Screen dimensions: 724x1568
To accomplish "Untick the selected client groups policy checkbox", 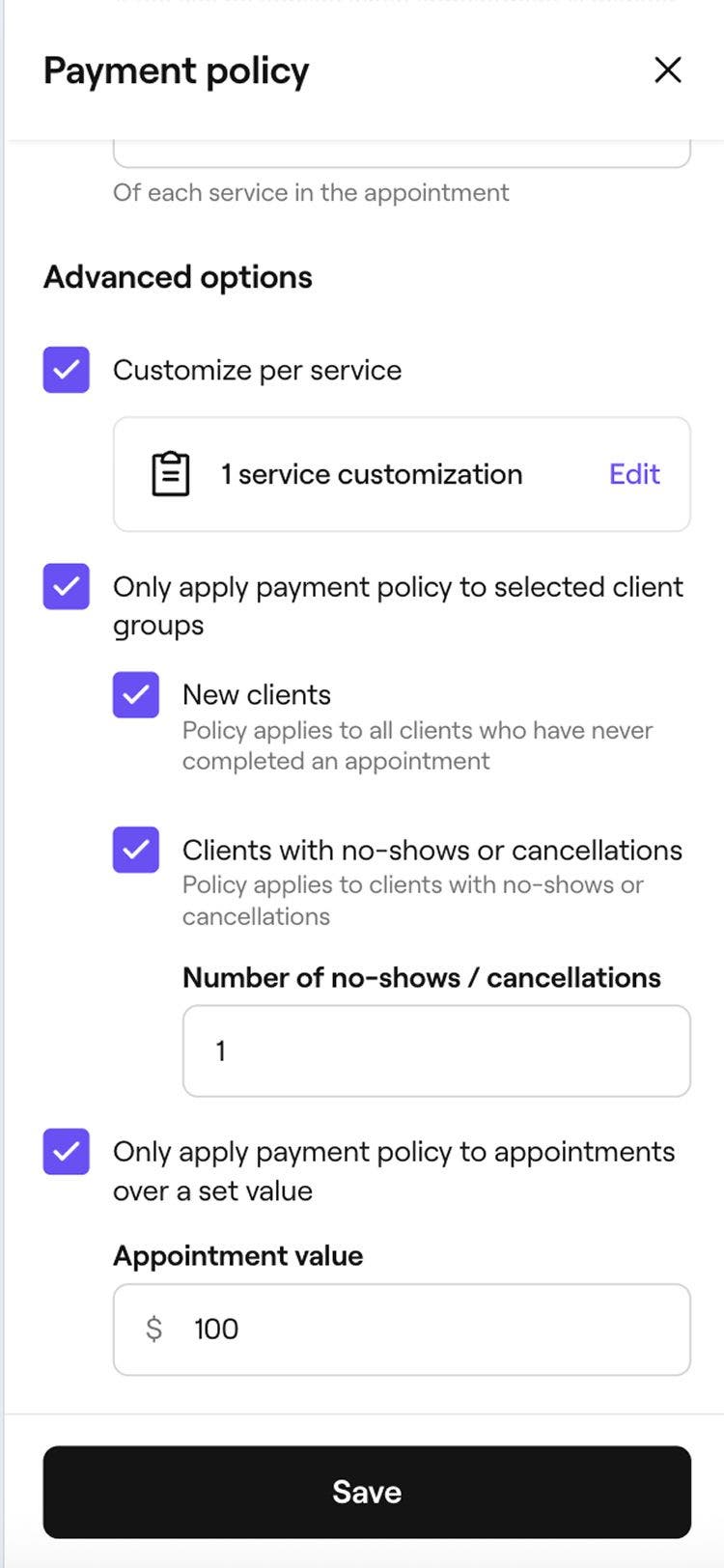I will tap(67, 587).
